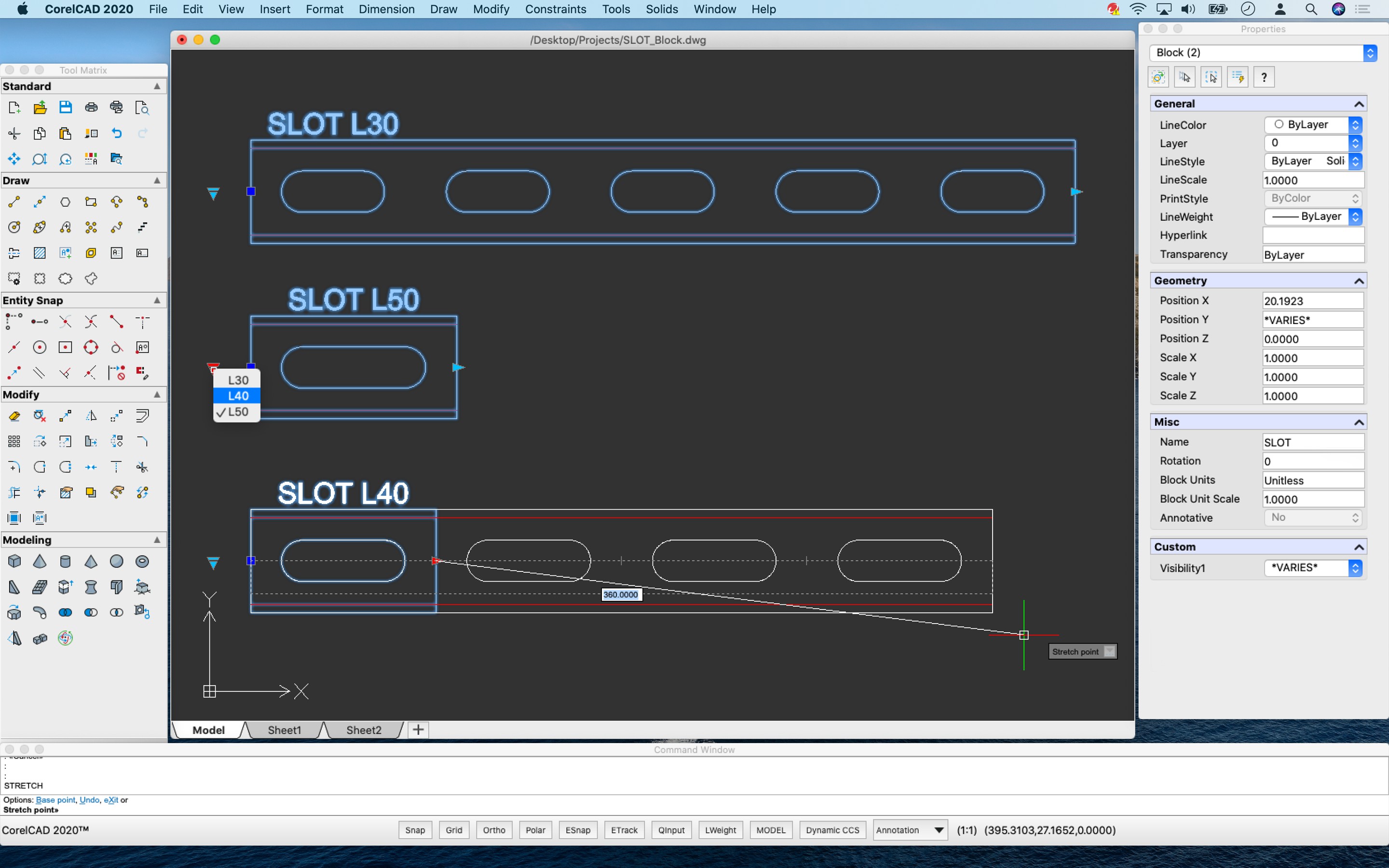The height and width of the screenshot is (868, 1389).
Task: Toggle Dynamic CCS in the status bar
Action: click(832, 830)
